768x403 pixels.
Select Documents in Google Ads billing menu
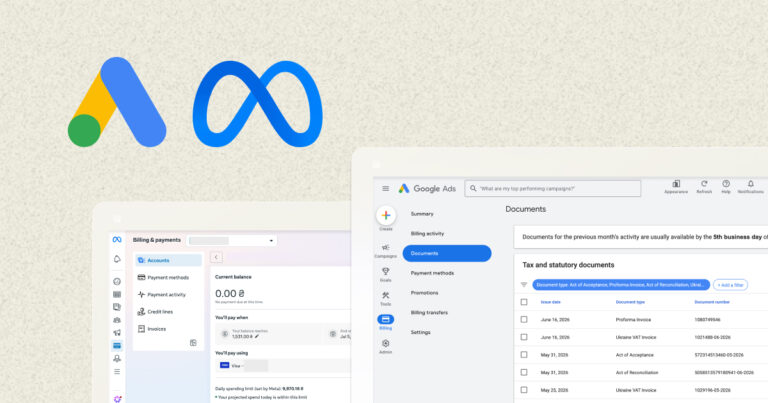click(x=447, y=253)
